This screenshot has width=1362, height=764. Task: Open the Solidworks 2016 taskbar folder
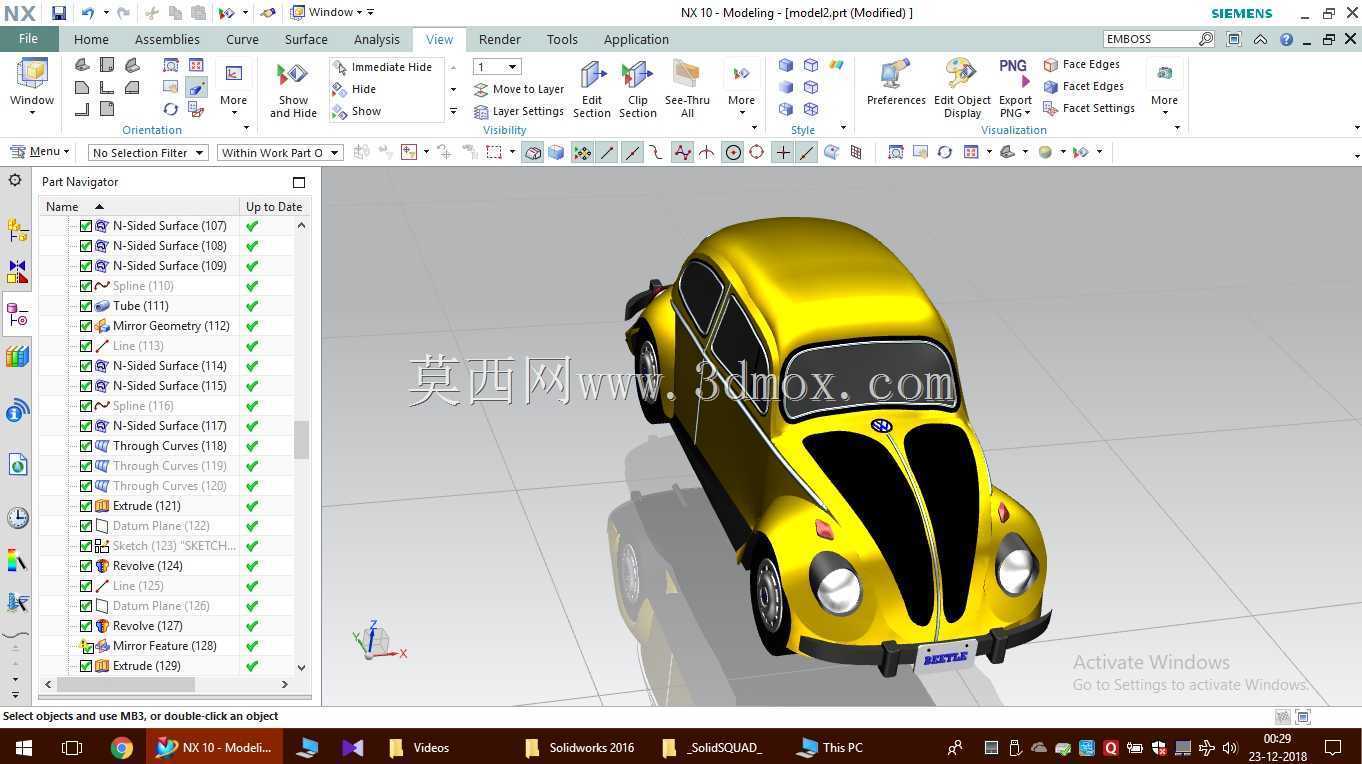pyautogui.click(x=579, y=747)
